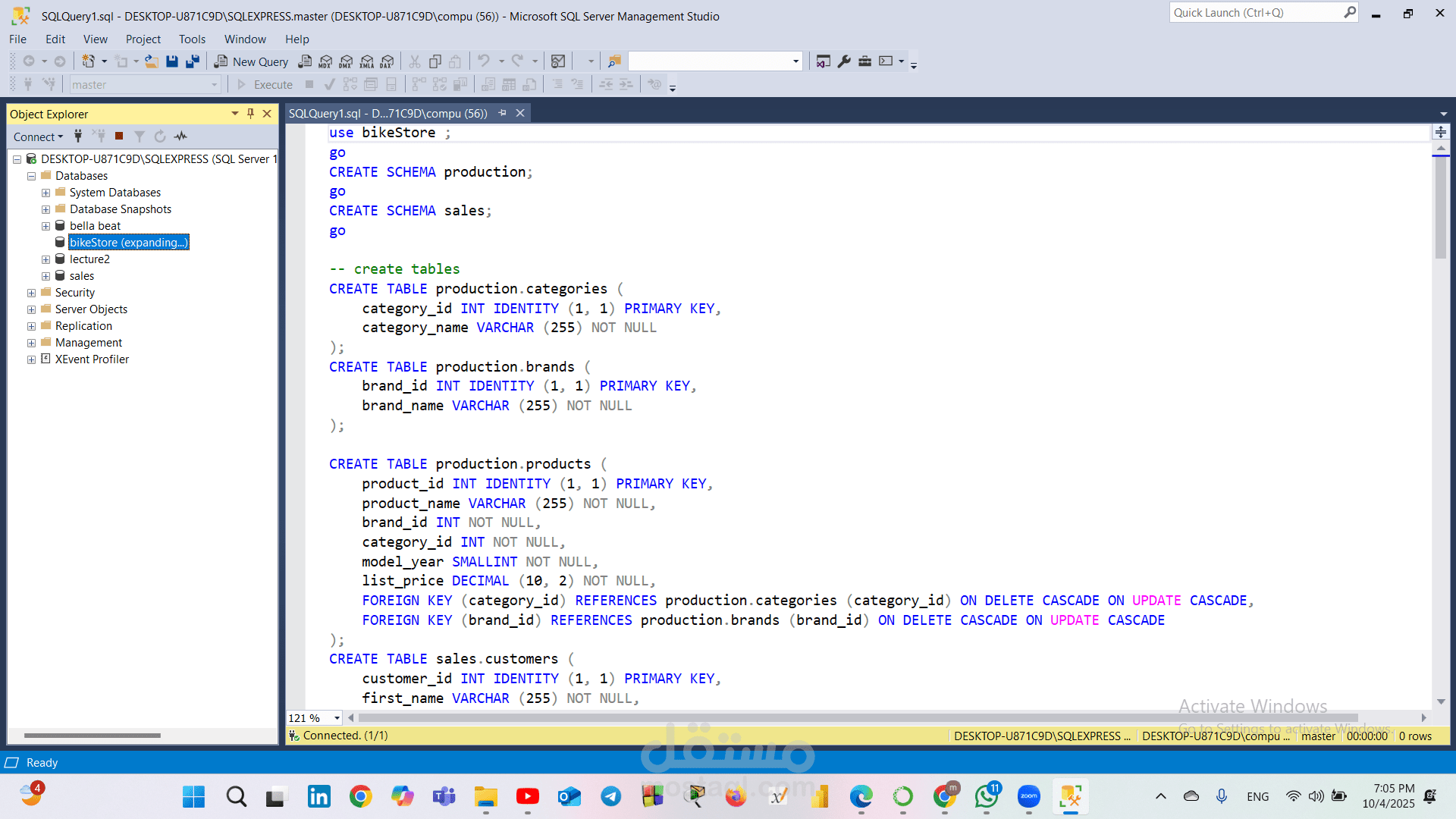Viewport: 1456px width, 819px height.
Task: Click the MDX query icon
Action: pos(325,61)
